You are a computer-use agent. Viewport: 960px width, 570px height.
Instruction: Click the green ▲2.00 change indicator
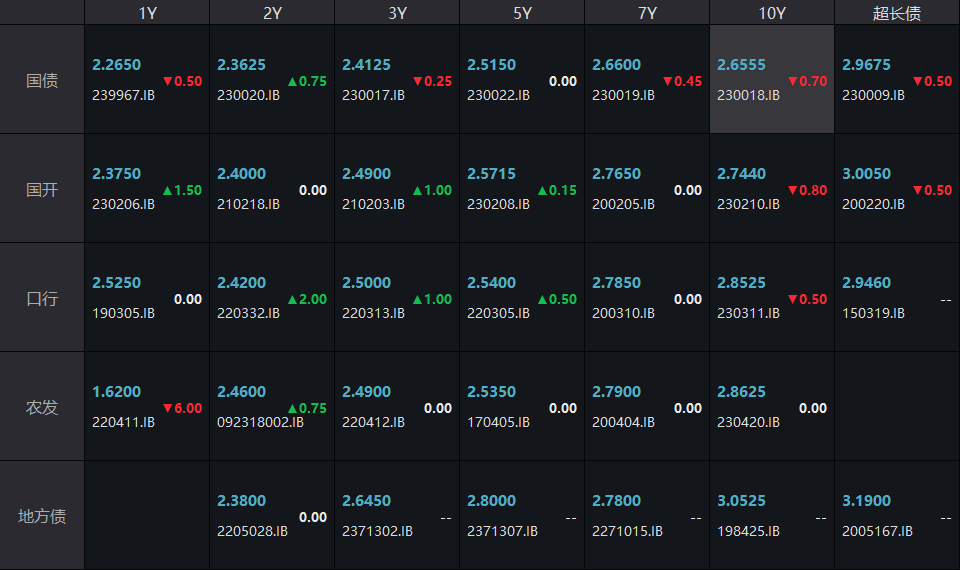307,299
